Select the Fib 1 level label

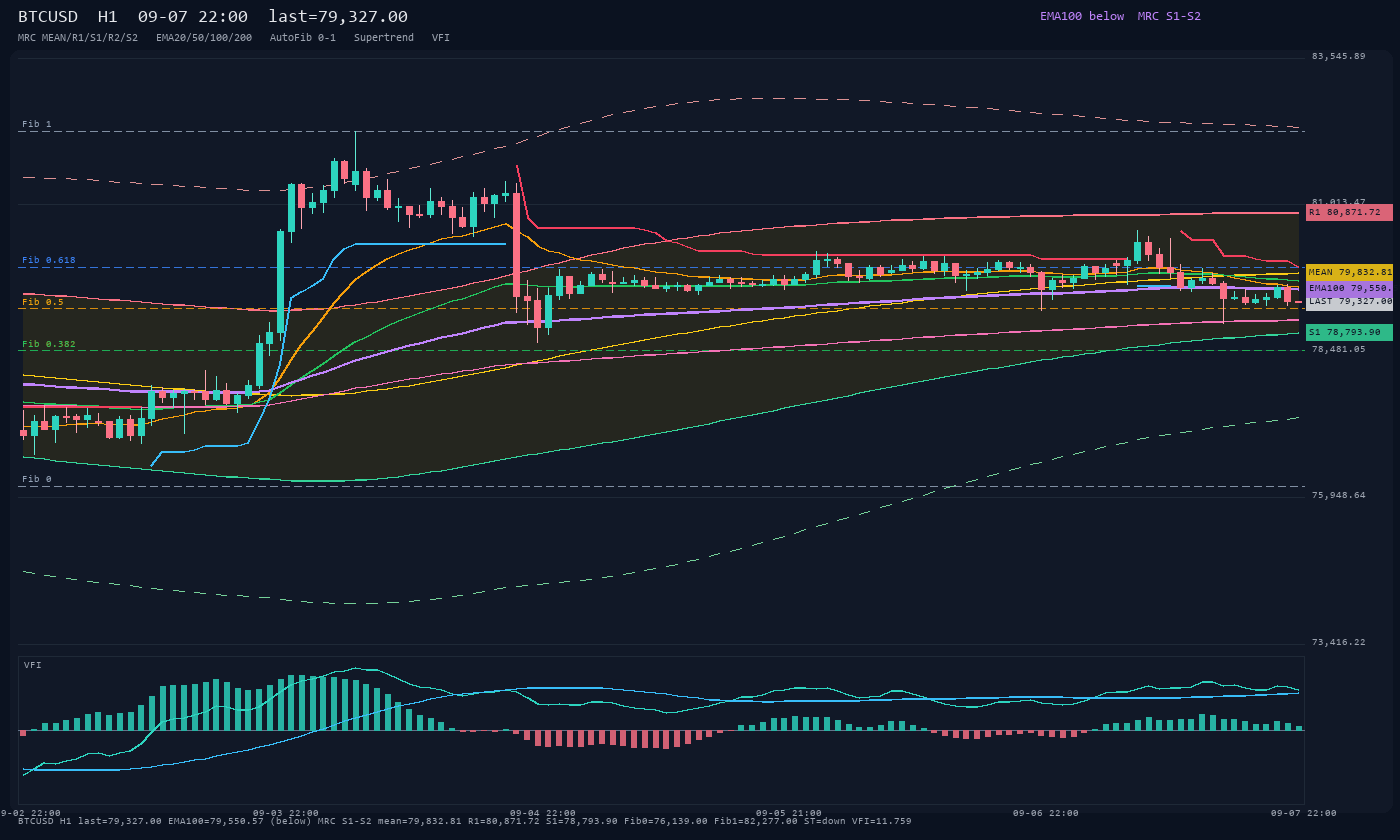pyautogui.click(x=37, y=124)
